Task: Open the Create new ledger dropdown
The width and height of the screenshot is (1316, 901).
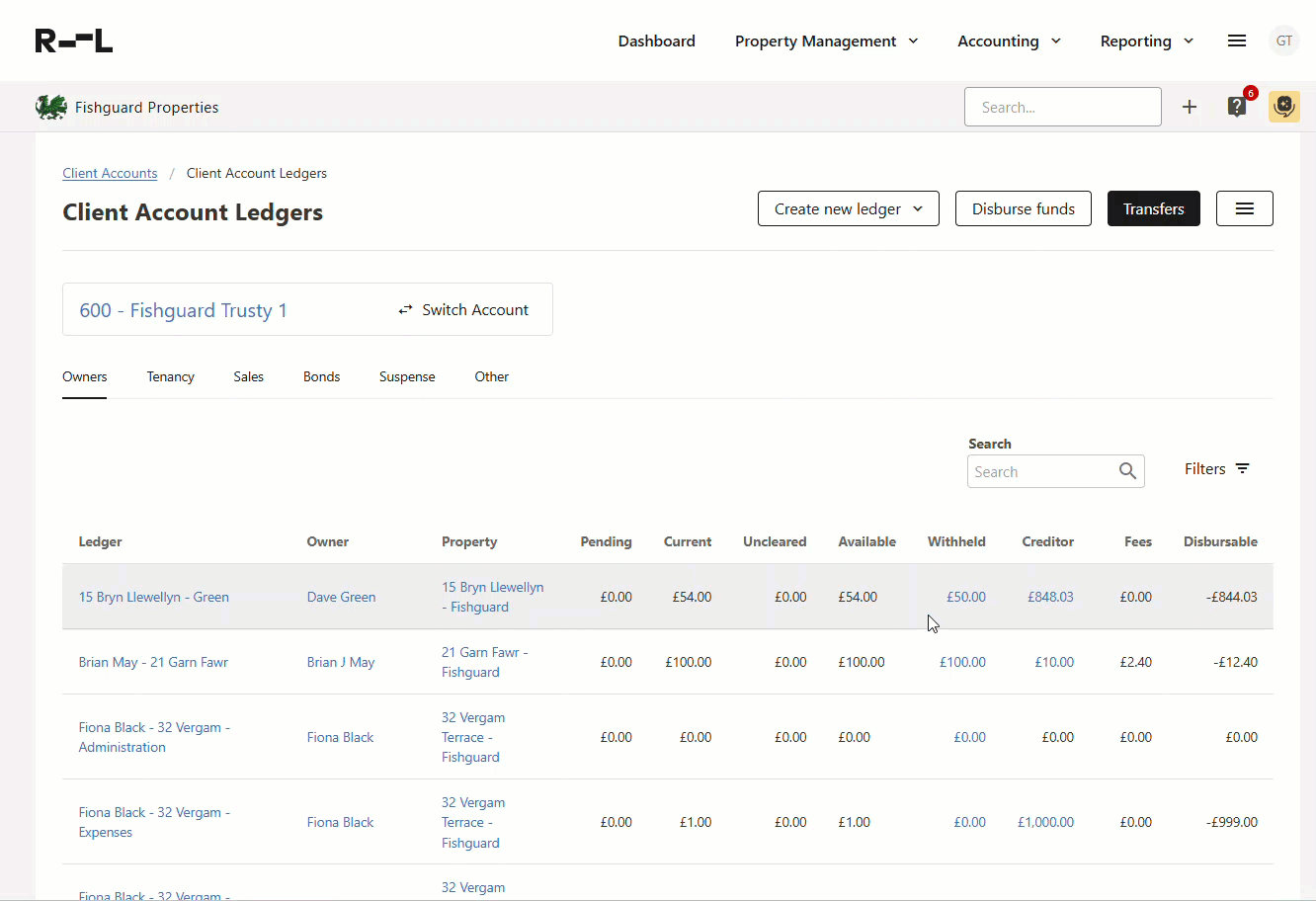Action: coord(847,208)
